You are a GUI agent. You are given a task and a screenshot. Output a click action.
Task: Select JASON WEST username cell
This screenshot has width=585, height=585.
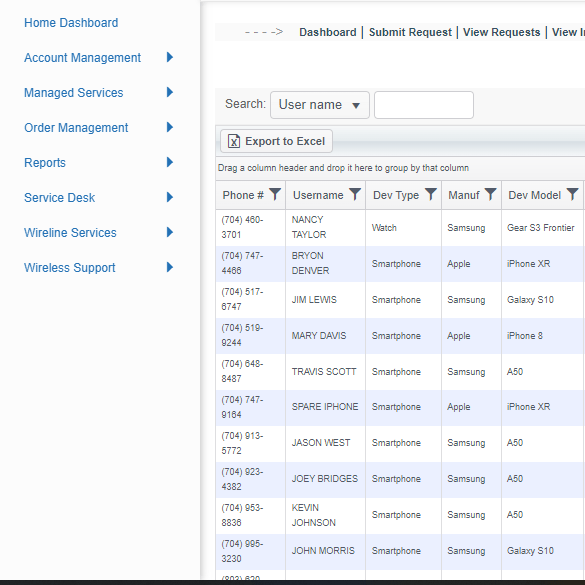pyautogui.click(x=325, y=443)
